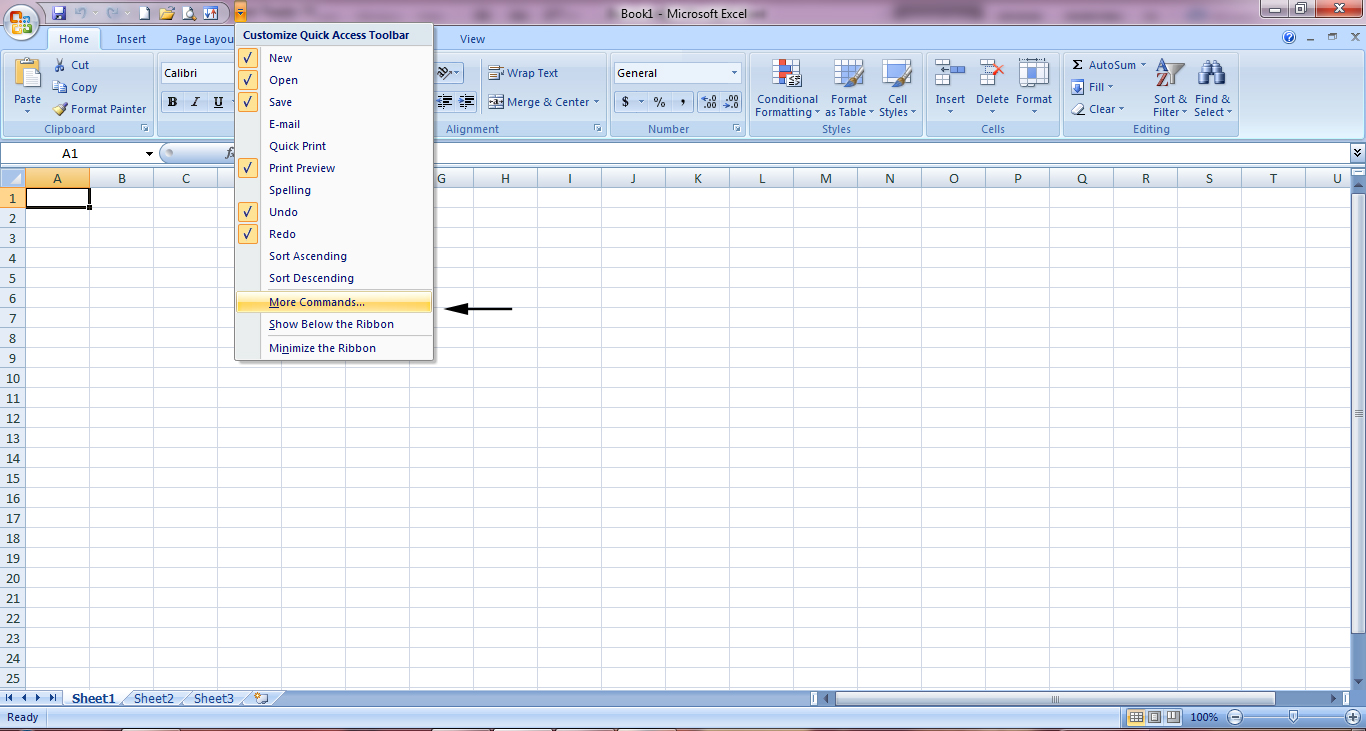Open the Merge & Center dropdown arrow
Screen dimensions: 1366x731
[x=598, y=101]
